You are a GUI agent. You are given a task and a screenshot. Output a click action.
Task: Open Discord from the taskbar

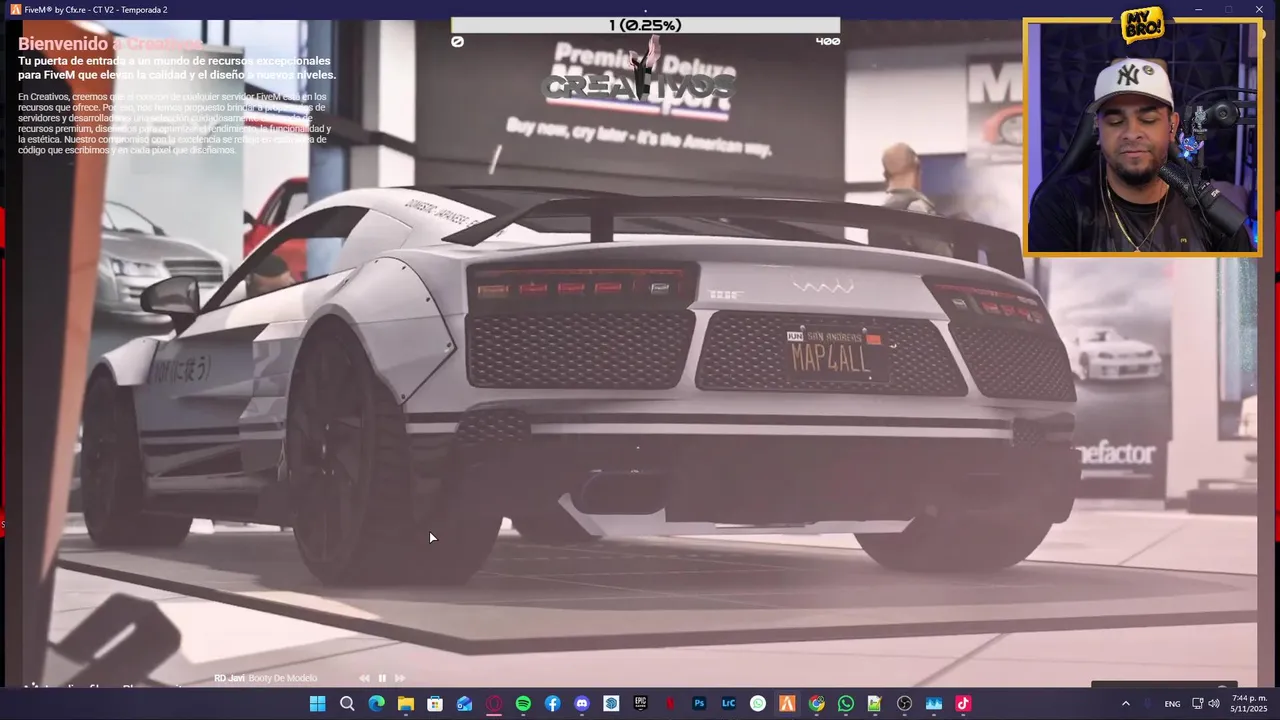tap(582, 704)
